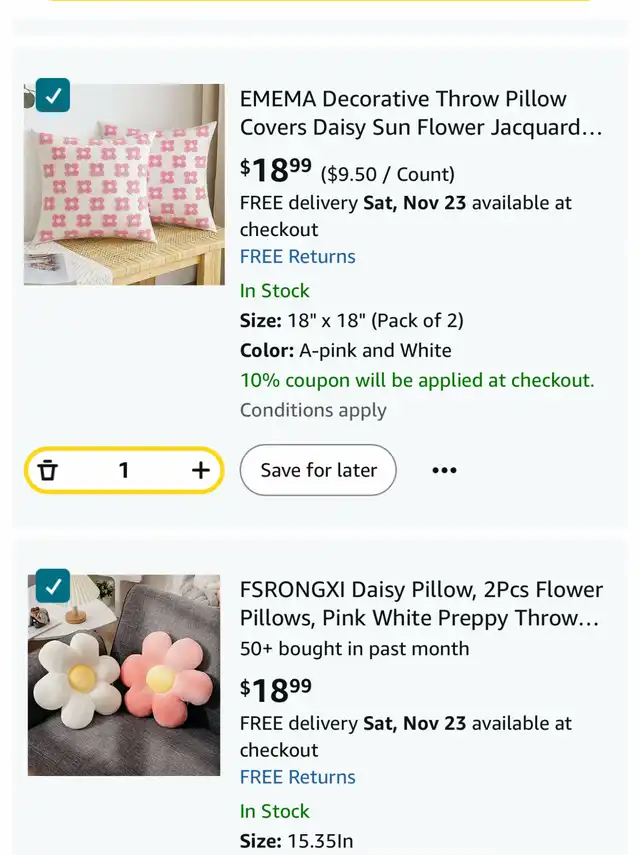Tap the yellow button at the page top

320,2
